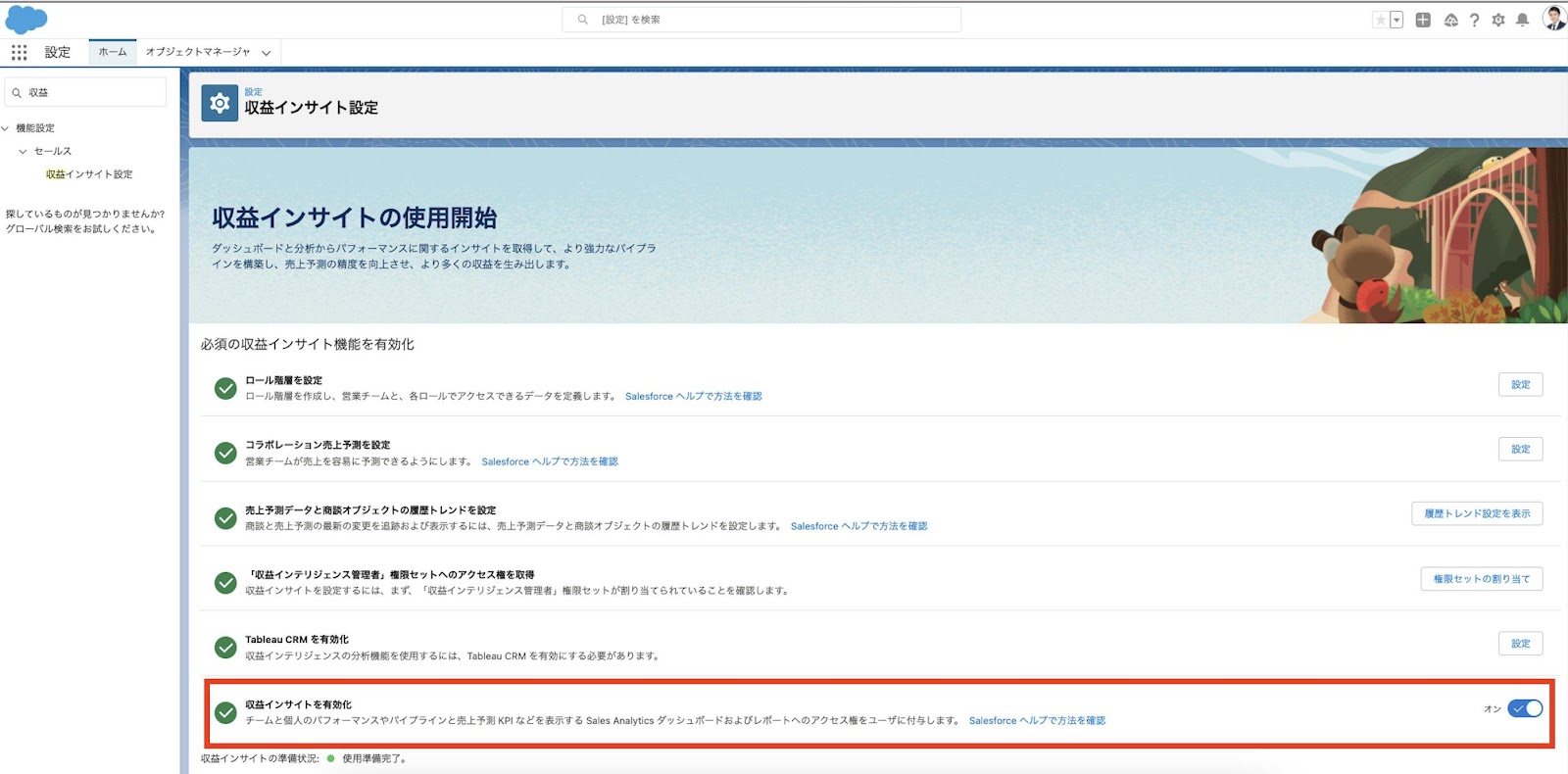Image resolution: width=1568 pixels, height=774 pixels.
Task: Expand the オブジェクトマネージャ tab dropdown chevron
Action: [266, 53]
